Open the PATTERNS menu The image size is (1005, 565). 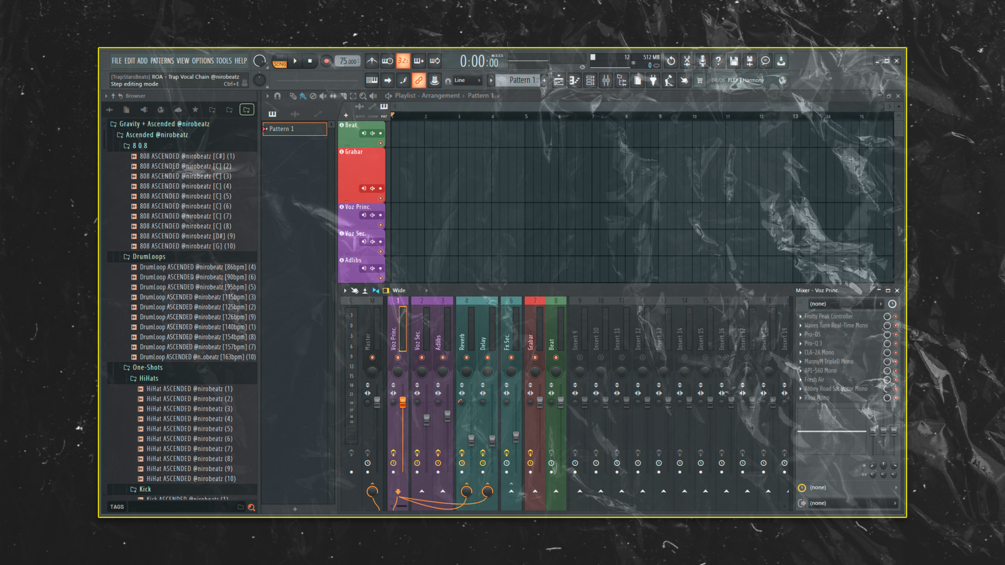coord(162,61)
